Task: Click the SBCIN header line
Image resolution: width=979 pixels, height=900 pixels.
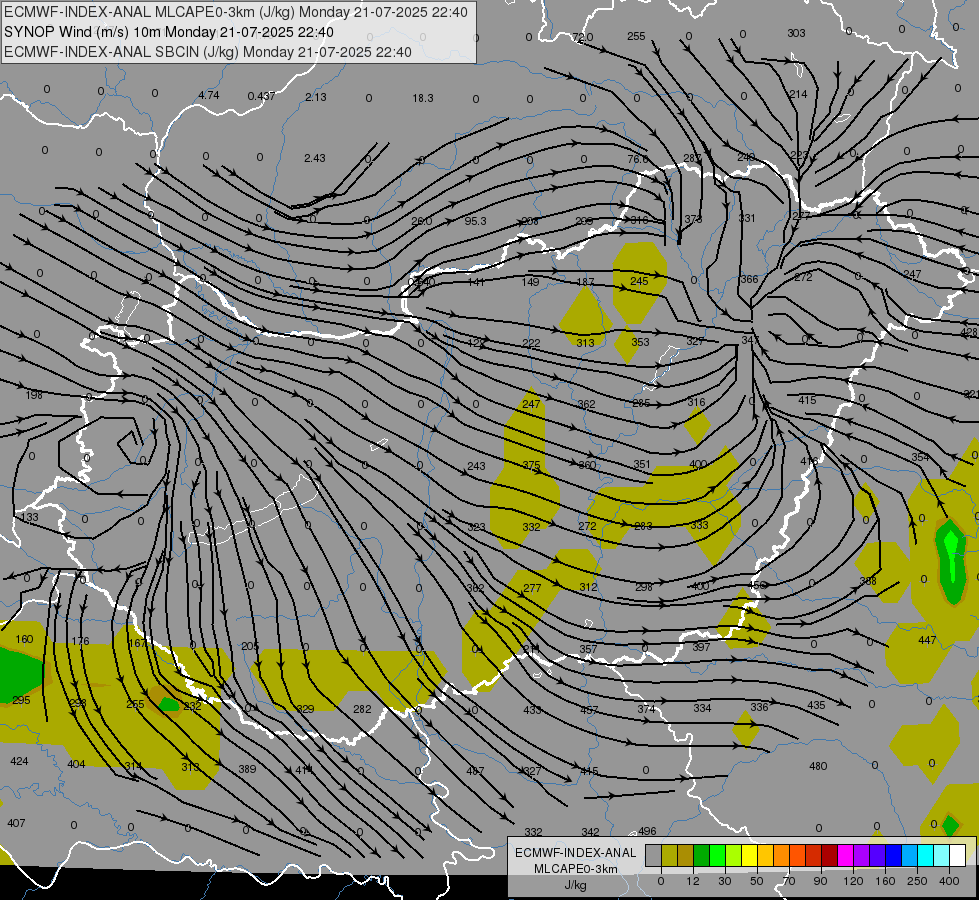Action: pos(207,52)
